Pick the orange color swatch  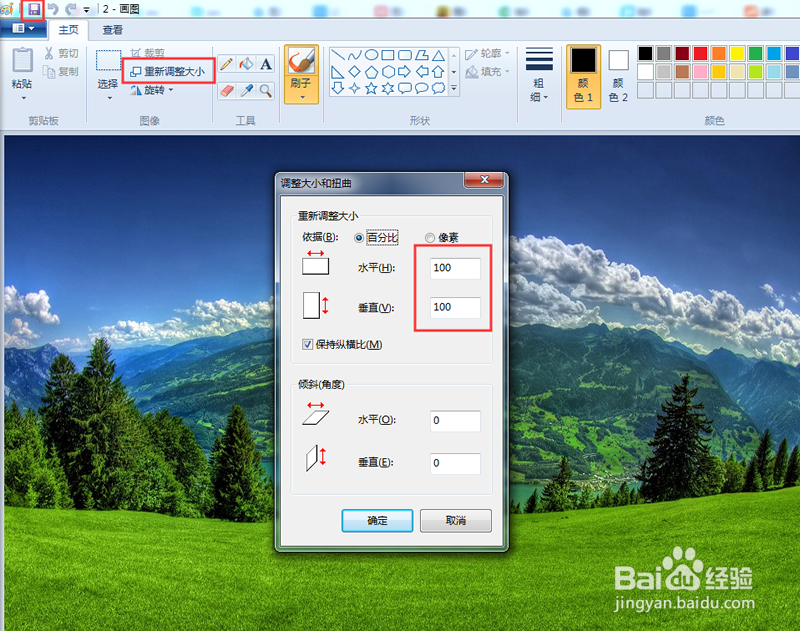click(718, 53)
